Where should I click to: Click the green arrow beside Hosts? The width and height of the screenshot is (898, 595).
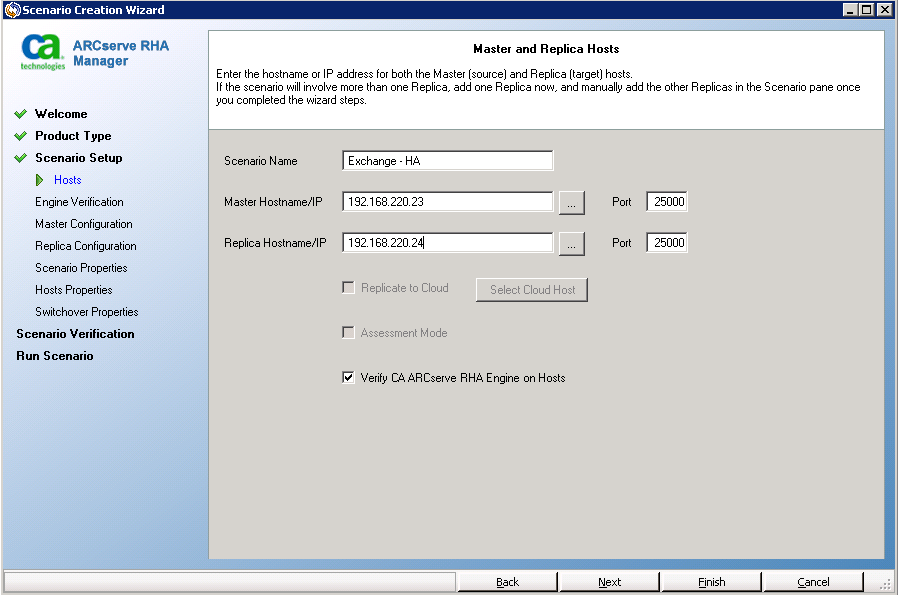tap(40, 180)
